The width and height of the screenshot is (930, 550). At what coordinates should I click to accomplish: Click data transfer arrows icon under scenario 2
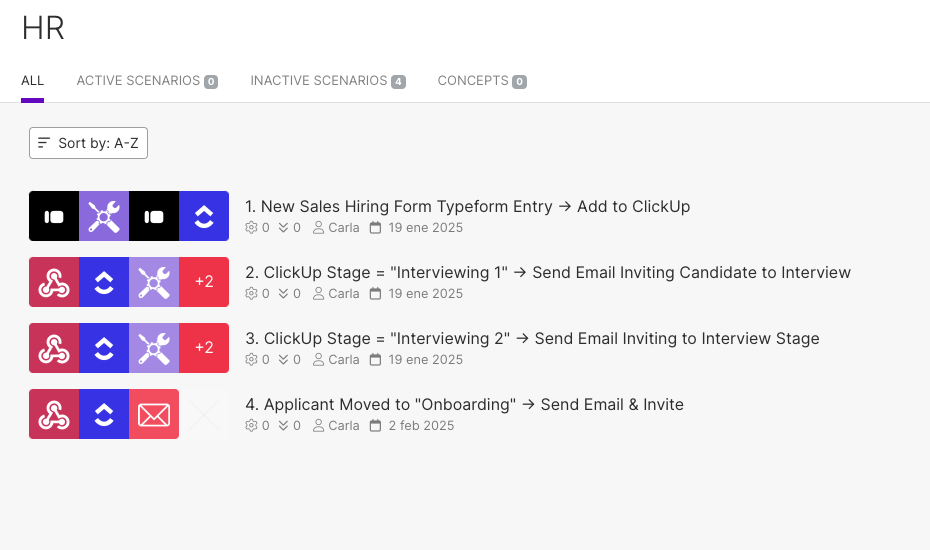click(284, 294)
